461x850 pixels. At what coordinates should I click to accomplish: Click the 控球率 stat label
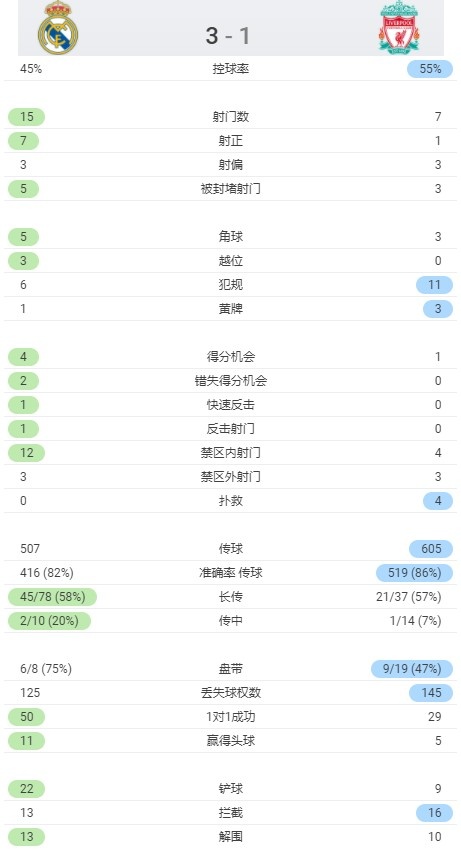tap(230, 69)
